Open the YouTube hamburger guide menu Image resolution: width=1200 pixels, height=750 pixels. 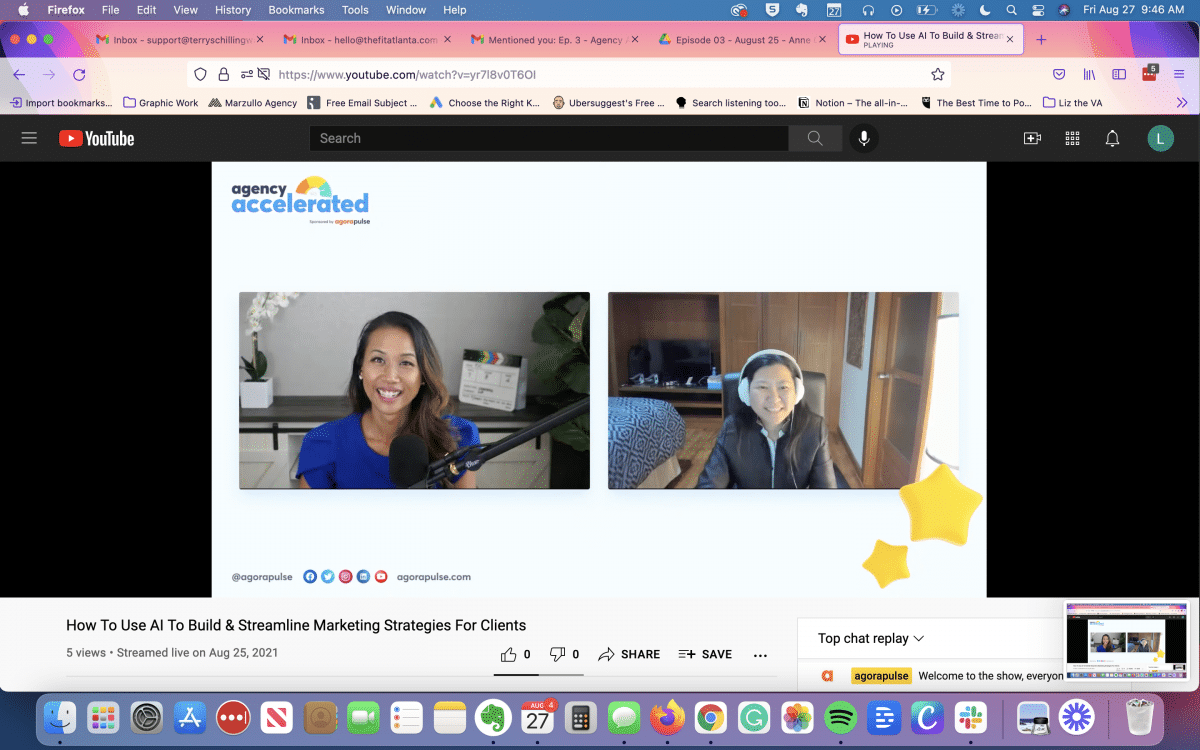tap(29, 138)
